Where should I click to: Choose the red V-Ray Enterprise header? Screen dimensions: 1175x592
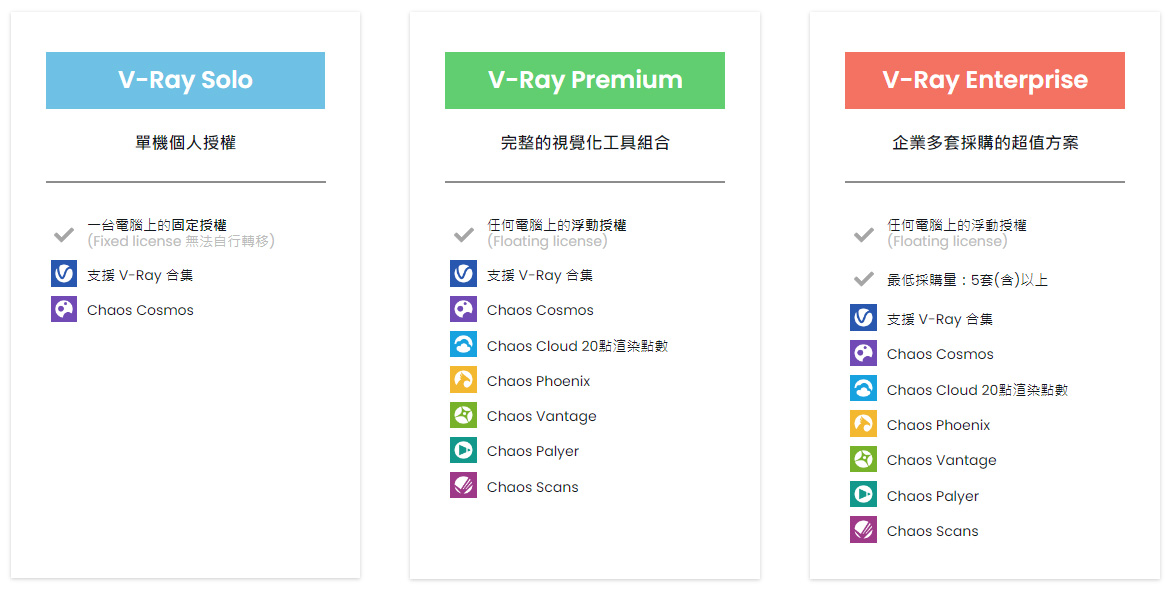985,80
